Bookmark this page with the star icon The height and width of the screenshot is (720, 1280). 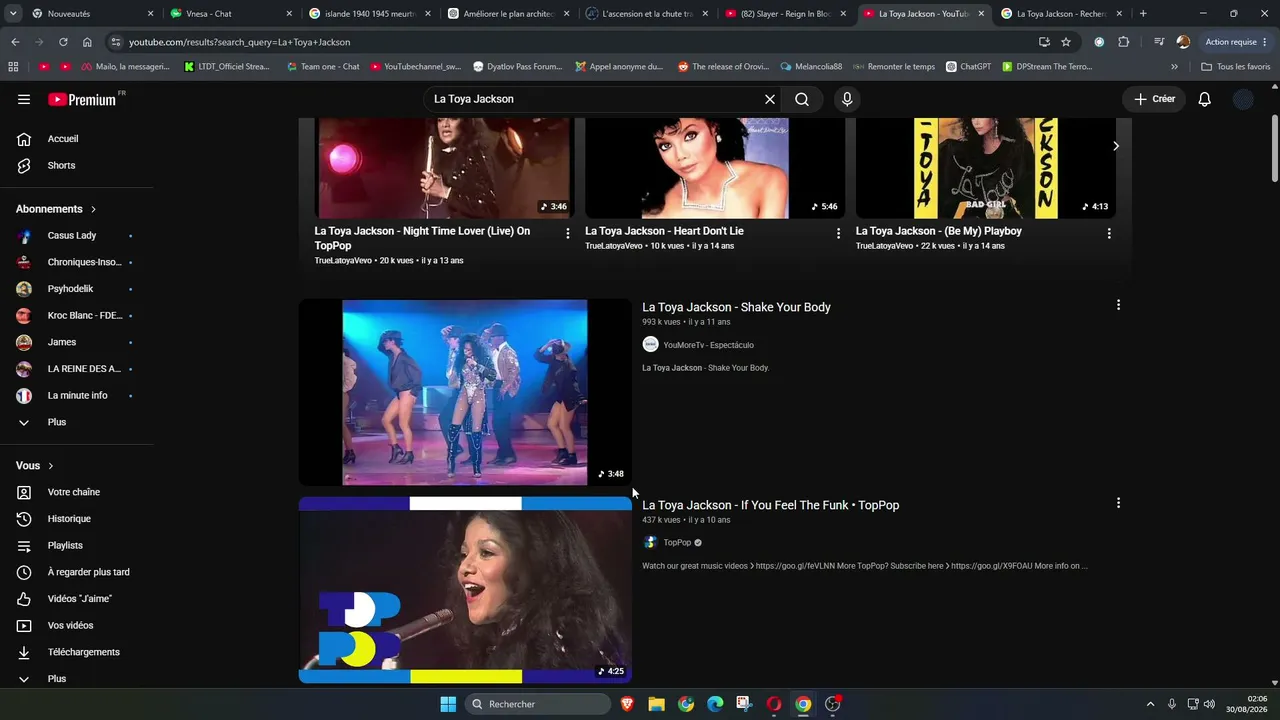point(1066,42)
